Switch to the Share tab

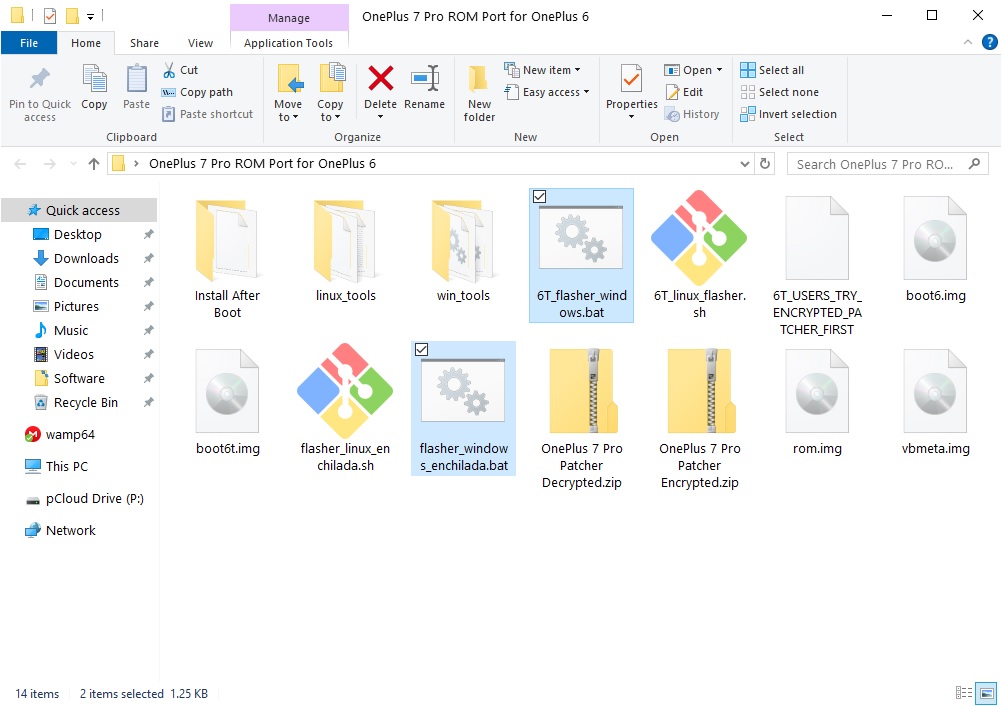tap(144, 43)
